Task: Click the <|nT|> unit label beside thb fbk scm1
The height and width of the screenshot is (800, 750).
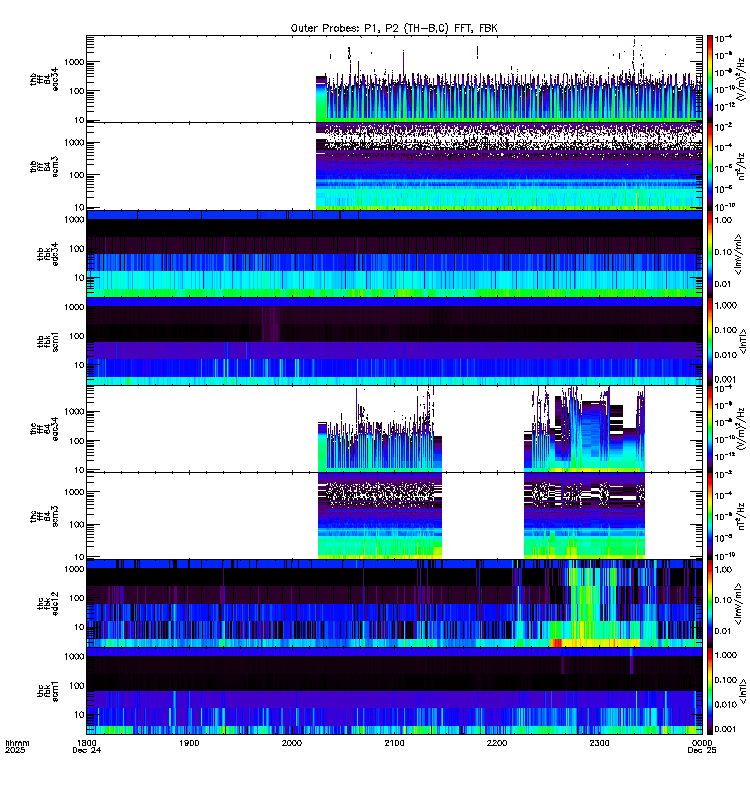Action: pyautogui.click(x=743, y=341)
